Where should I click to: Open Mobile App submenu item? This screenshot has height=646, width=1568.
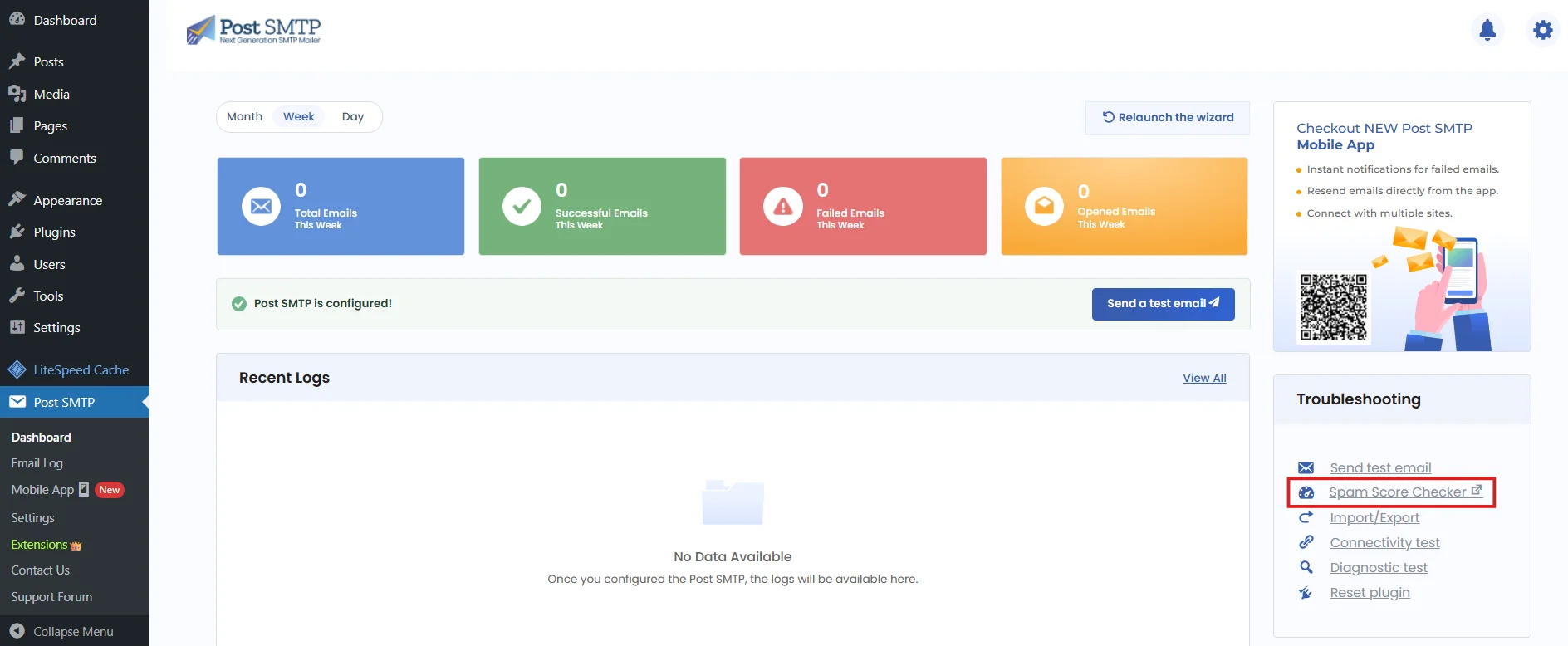(42, 490)
